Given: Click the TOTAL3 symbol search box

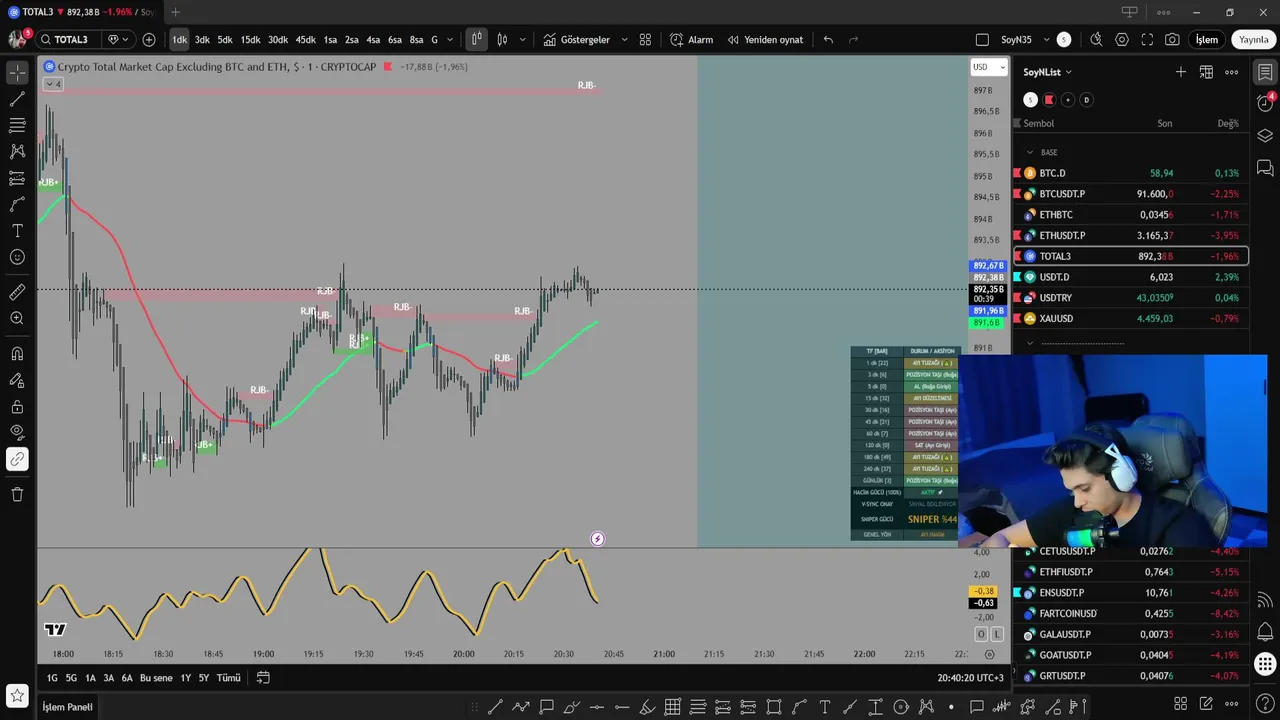Looking at the screenshot, I should click(x=70, y=40).
